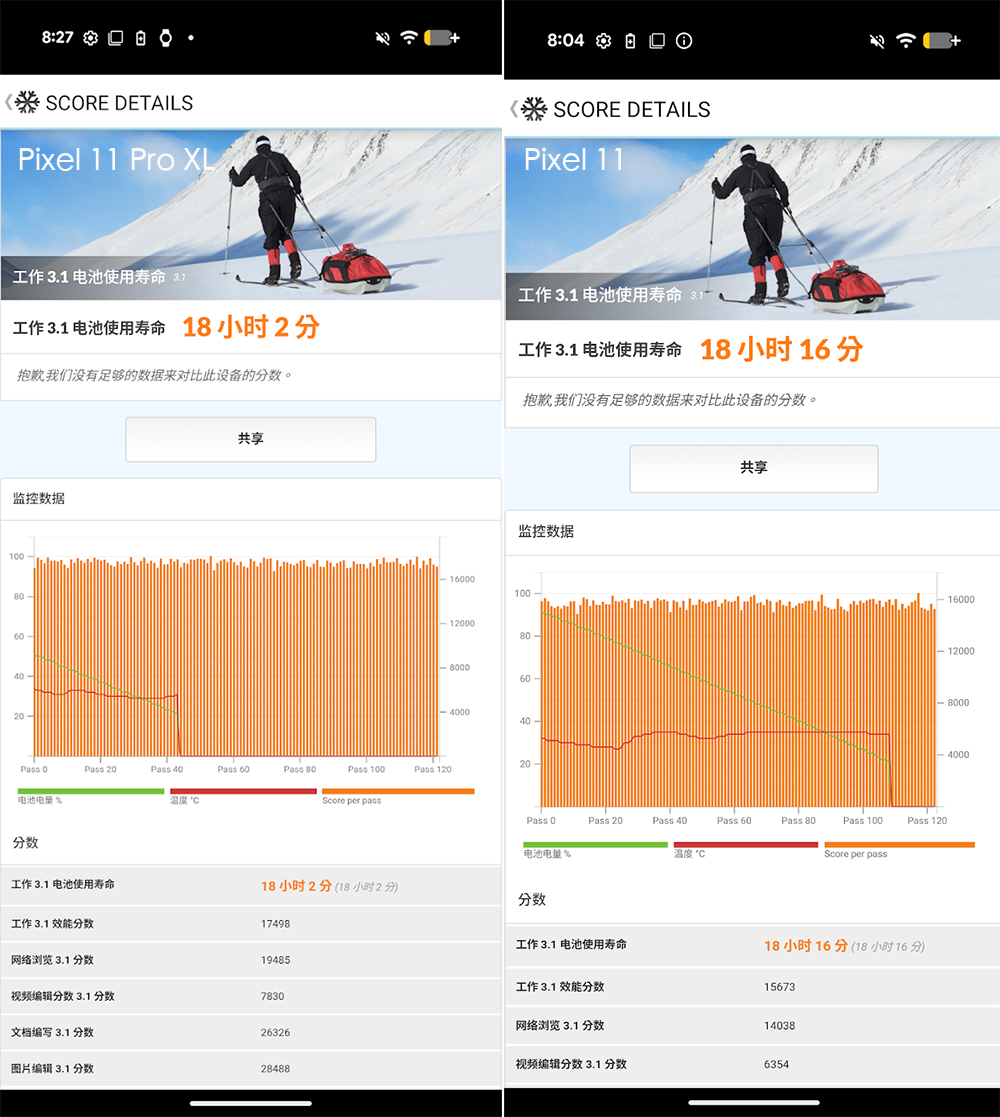
Task: Tap settings gear in the 8:04 status bar
Action: 603,41
